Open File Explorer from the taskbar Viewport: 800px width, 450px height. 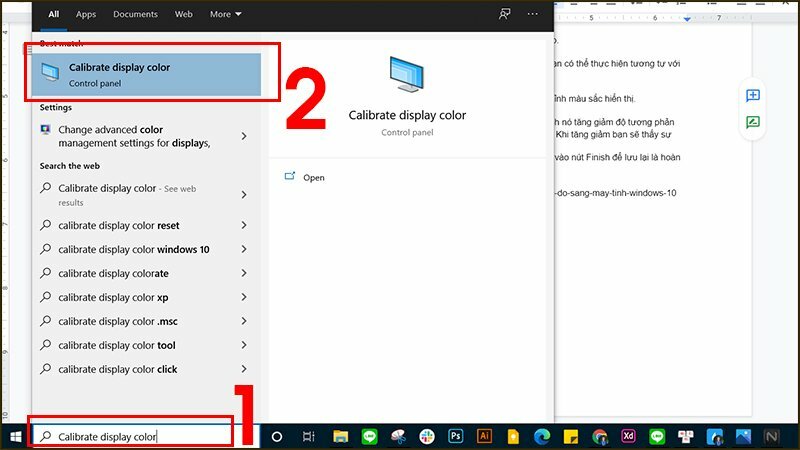[340, 437]
